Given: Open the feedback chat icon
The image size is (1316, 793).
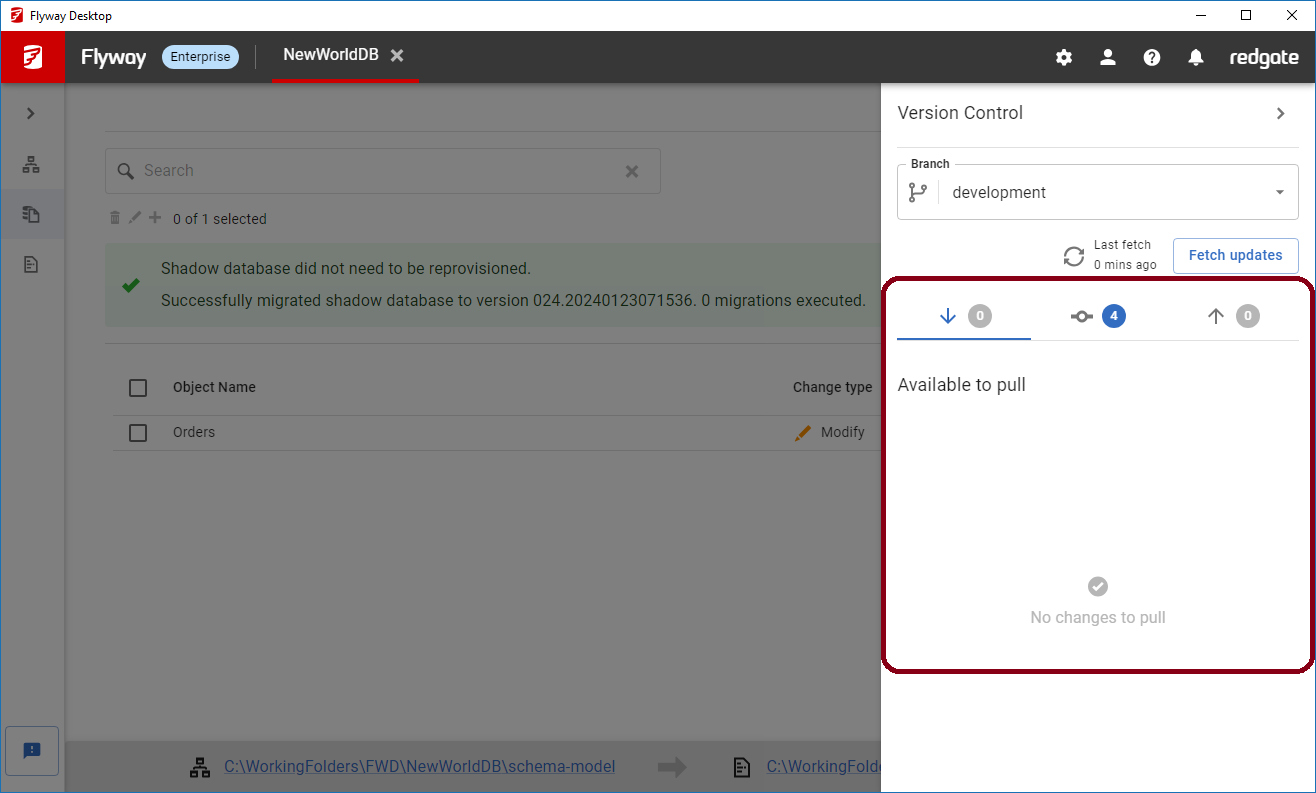Looking at the screenshot, I should tap(33, 751).
